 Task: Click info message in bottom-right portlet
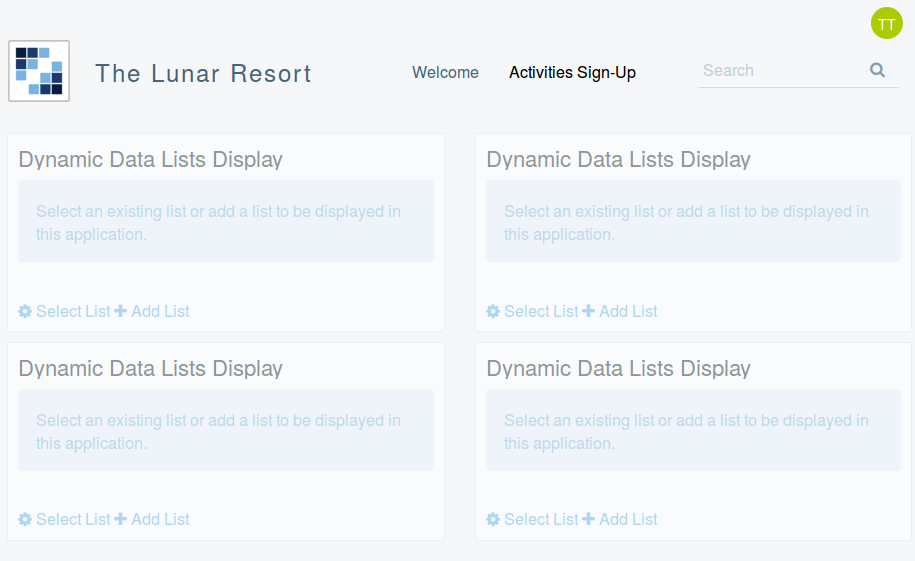(693, 430)
